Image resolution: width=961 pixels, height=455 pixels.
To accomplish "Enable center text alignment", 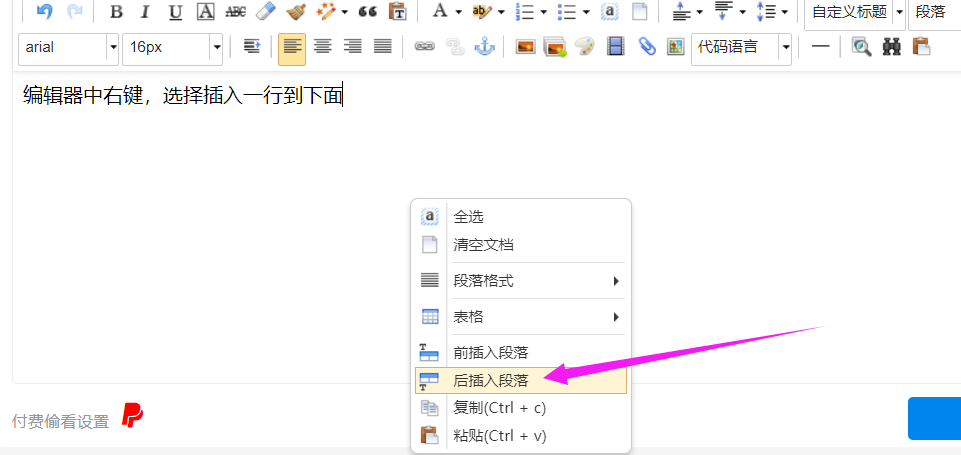I will click(x=322, y=47).
